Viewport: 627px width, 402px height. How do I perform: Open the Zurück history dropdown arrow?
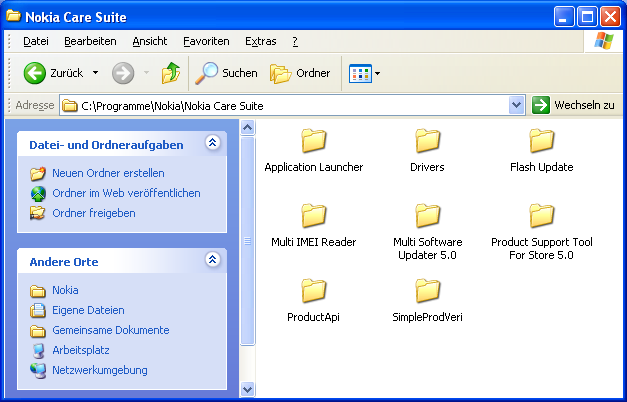click(x=95, y=73)
